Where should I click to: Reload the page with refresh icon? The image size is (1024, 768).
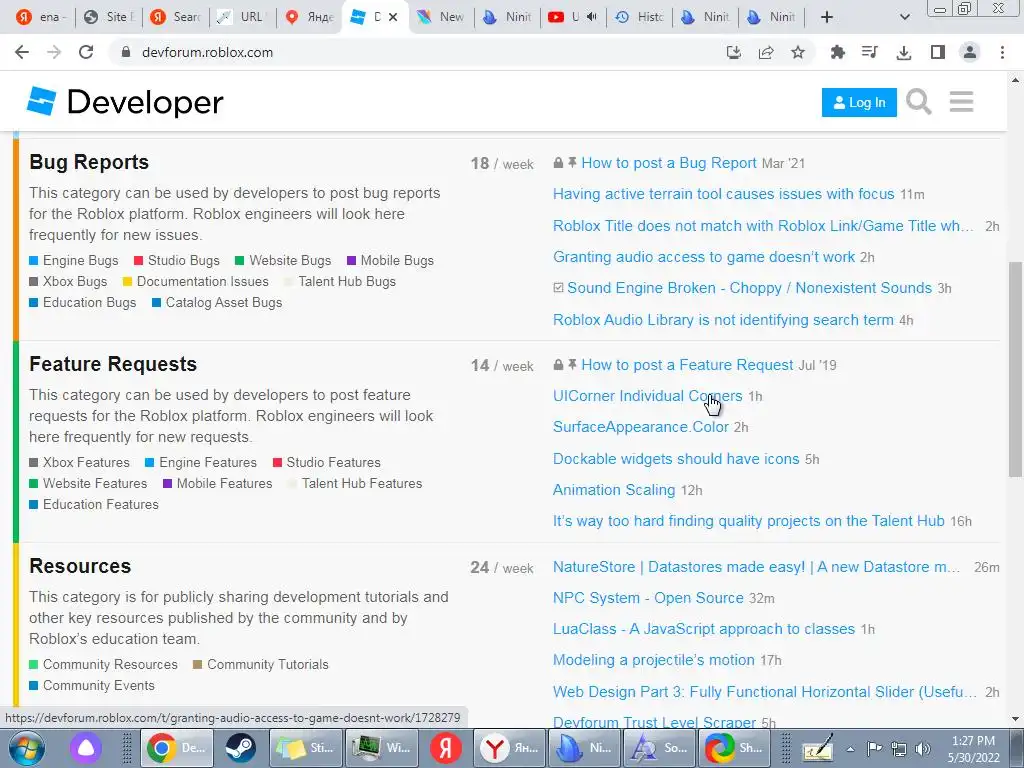[x=86, y=52]
